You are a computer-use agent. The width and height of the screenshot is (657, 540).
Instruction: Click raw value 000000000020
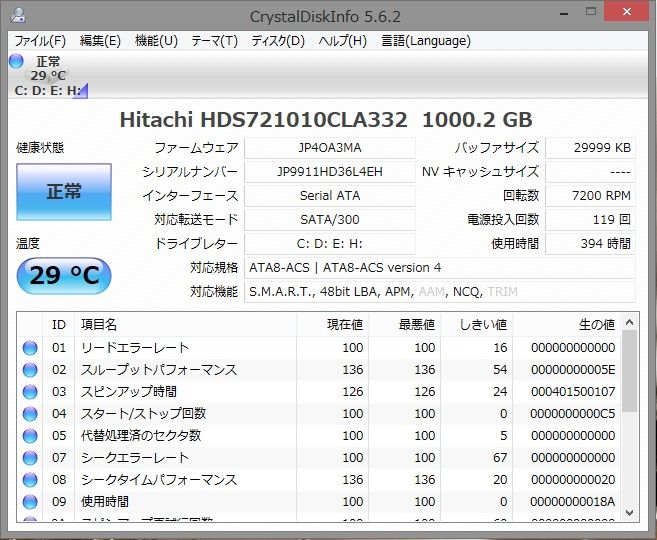(573, 480)
